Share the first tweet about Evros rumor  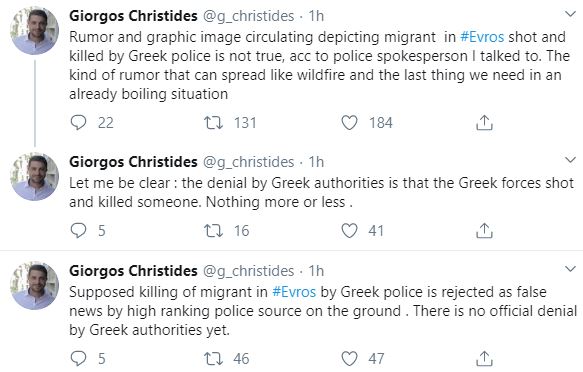tap(484, 123)
